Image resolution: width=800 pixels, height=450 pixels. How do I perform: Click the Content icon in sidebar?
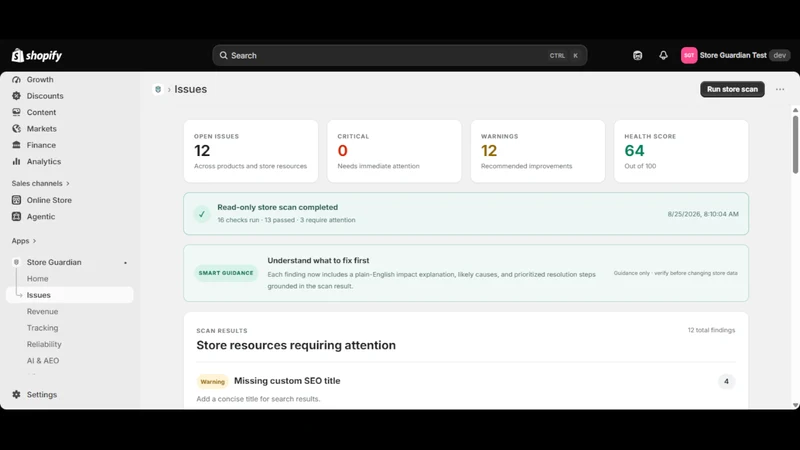[16, 112]
